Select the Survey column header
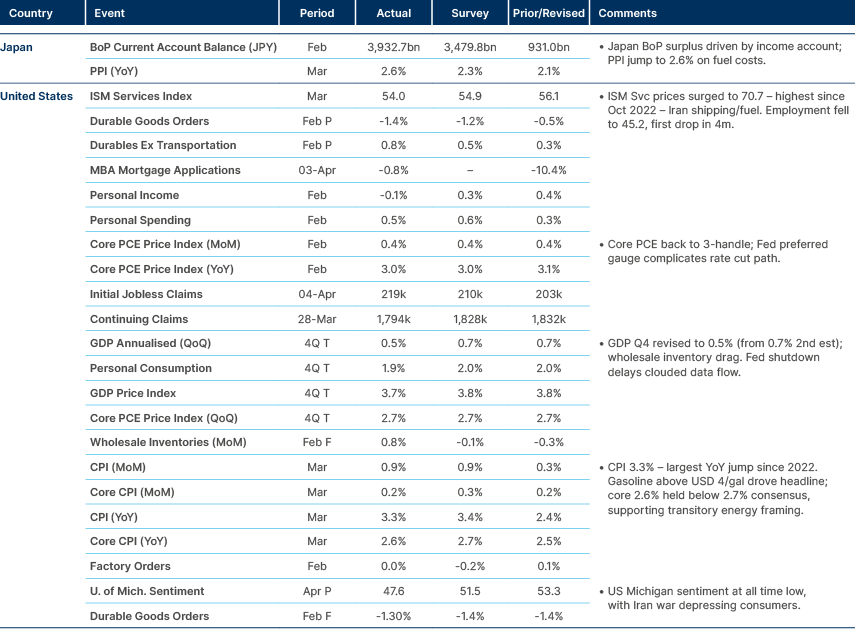This screenshot has width=855, height=629. (x=469, y=13)
